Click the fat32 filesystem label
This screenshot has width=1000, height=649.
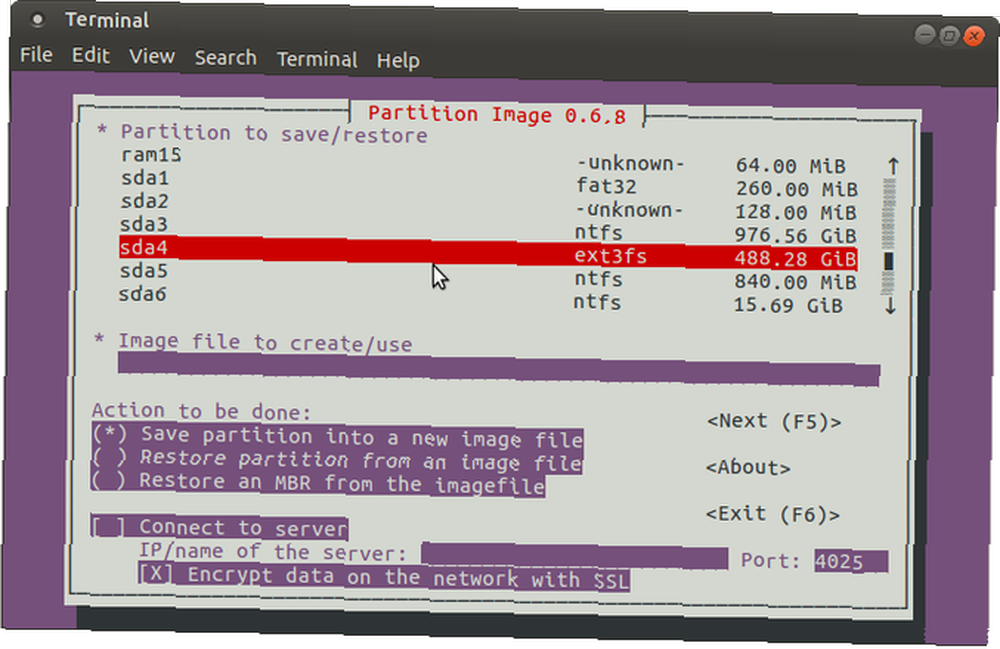[607, 186]
